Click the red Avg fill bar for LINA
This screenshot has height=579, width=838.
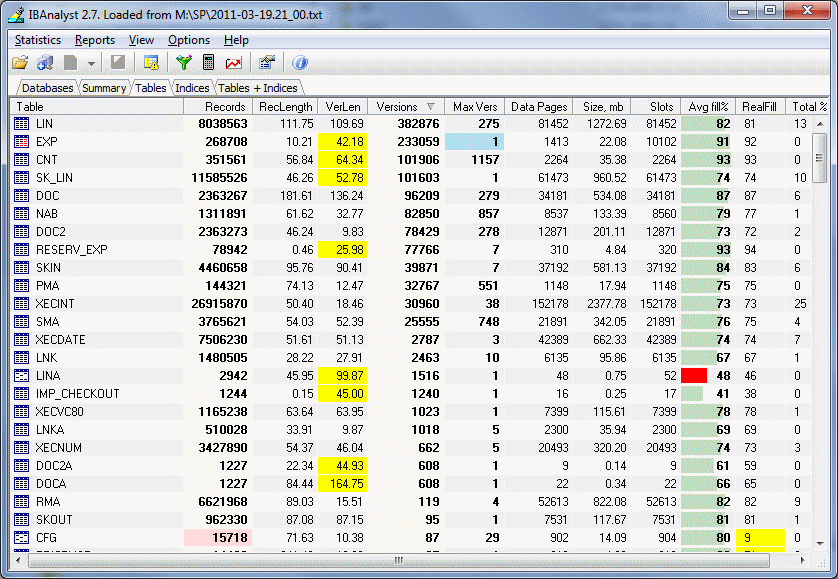click(x=694, y=375)
